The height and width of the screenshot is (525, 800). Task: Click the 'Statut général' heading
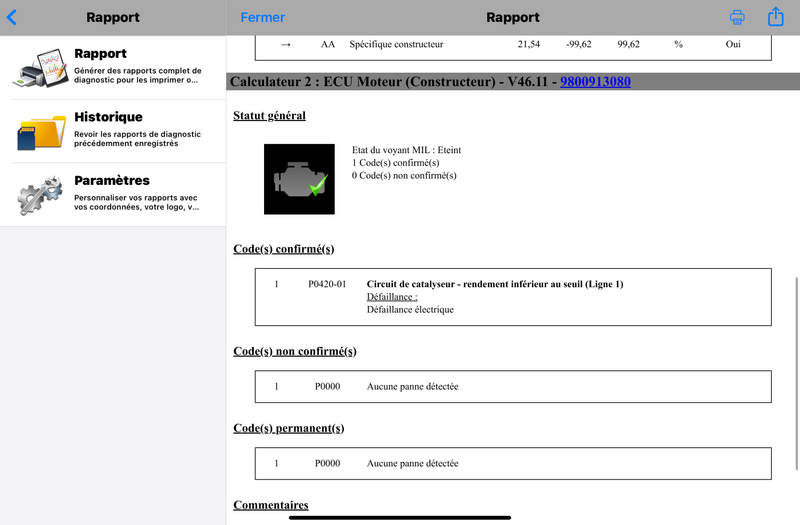pos(269,116)
